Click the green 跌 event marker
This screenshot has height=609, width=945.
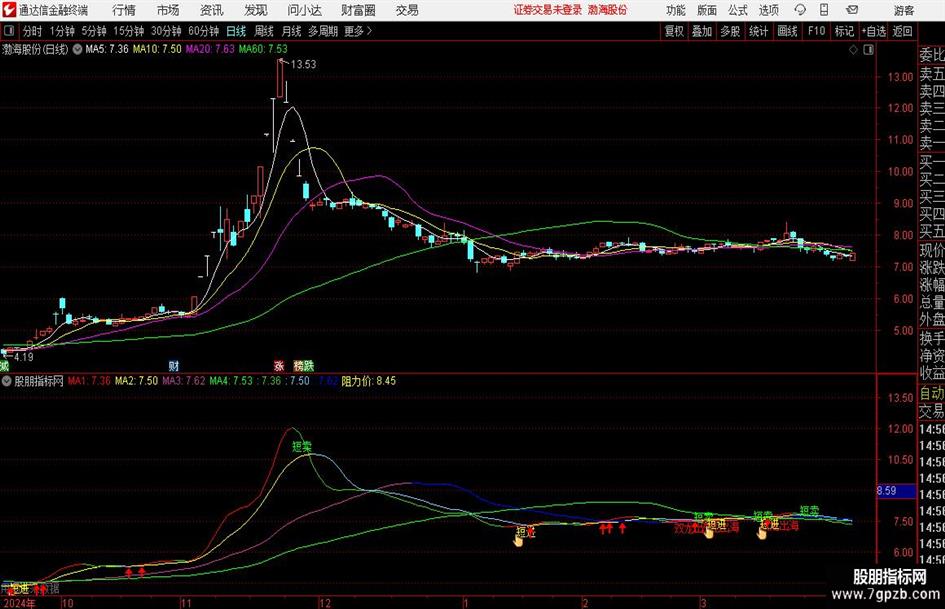click(x=309, y=365)
